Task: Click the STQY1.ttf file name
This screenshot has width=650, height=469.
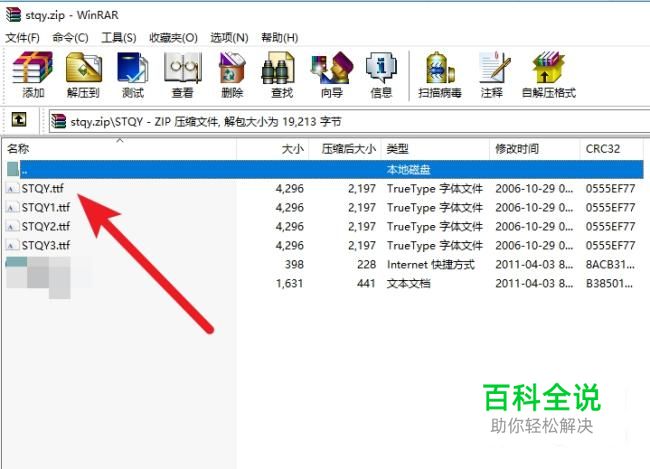Action: tap(46, 207)
